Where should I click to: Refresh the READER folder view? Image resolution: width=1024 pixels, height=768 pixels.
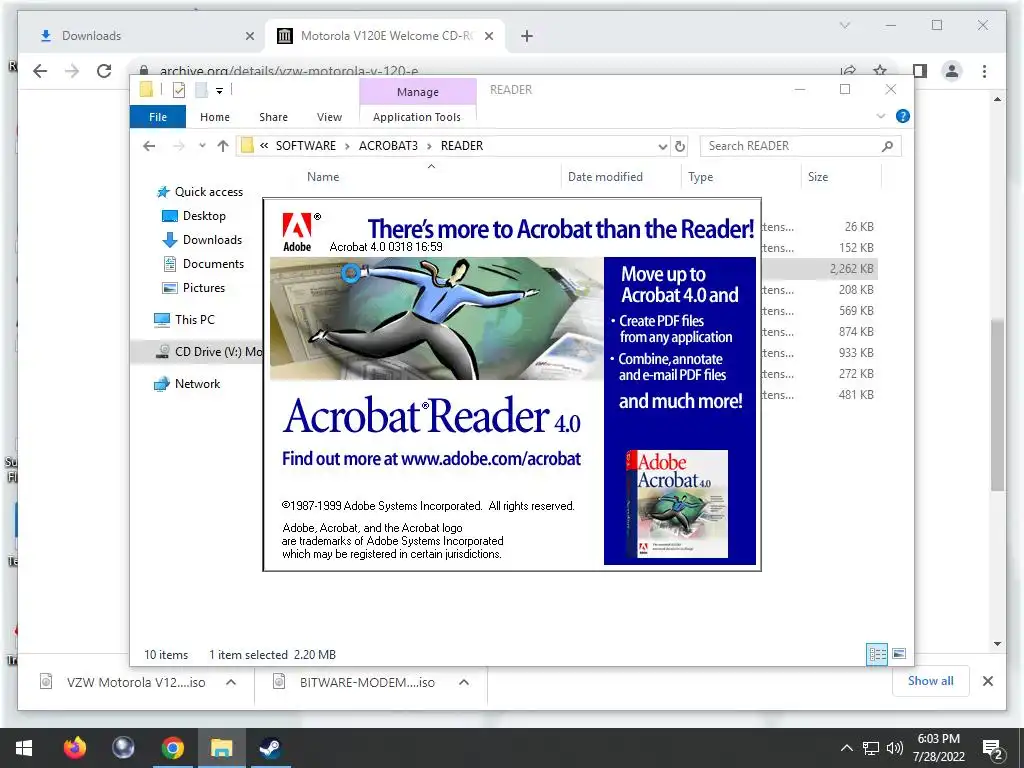tap(680, 146)
